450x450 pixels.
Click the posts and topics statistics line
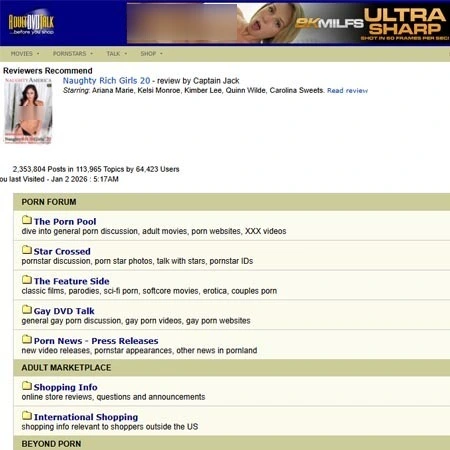[x=96, y=169]
